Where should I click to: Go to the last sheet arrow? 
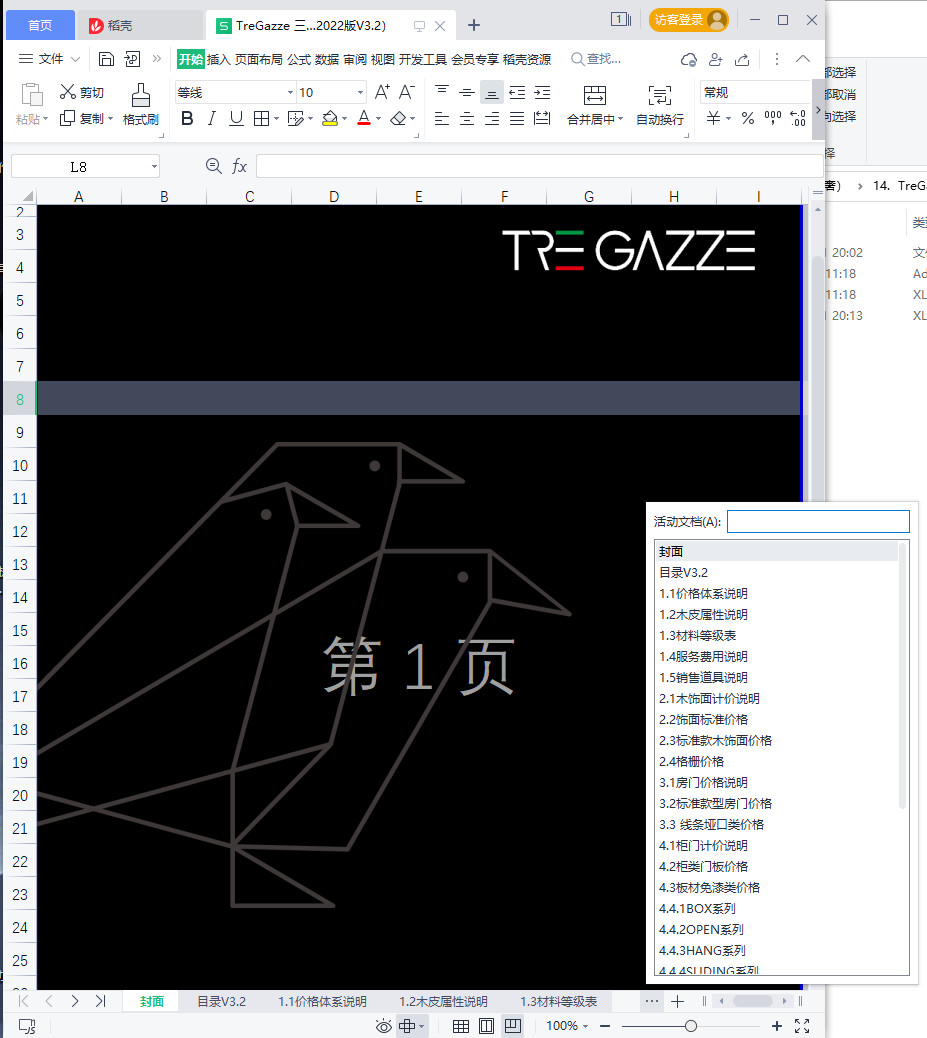[x=100, y=1001]
